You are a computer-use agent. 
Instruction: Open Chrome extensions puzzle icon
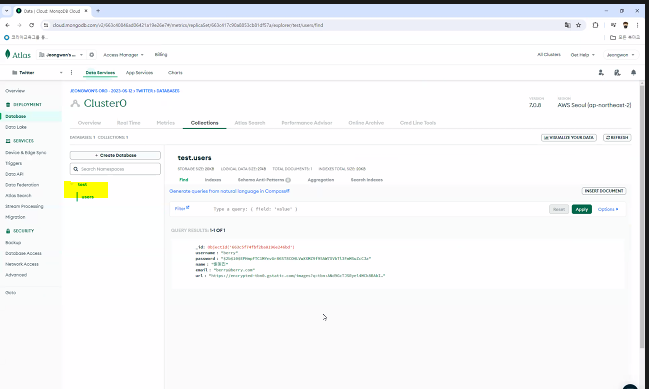[x=595, y=25]
